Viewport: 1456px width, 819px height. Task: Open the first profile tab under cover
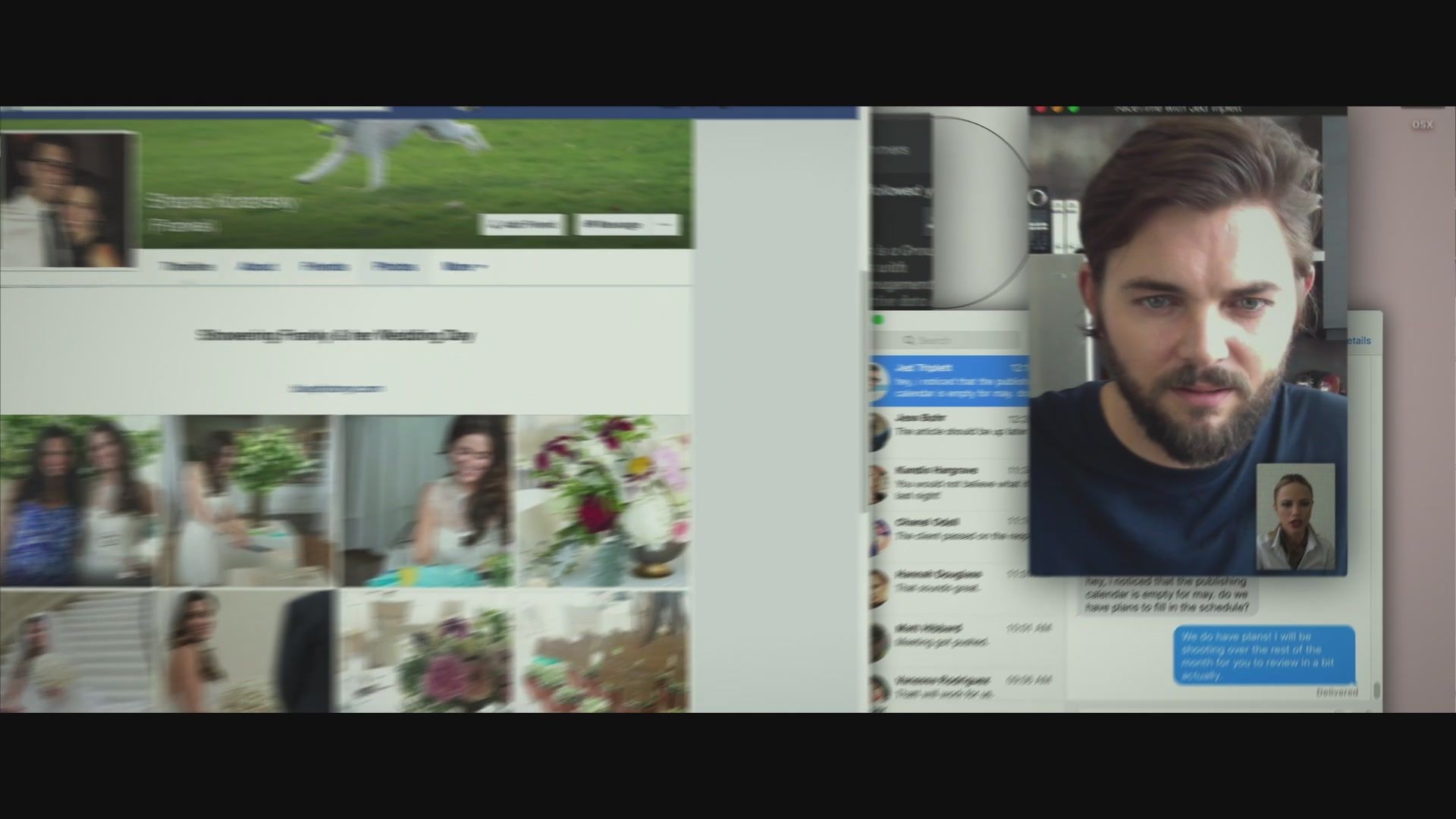click(187, 267)
